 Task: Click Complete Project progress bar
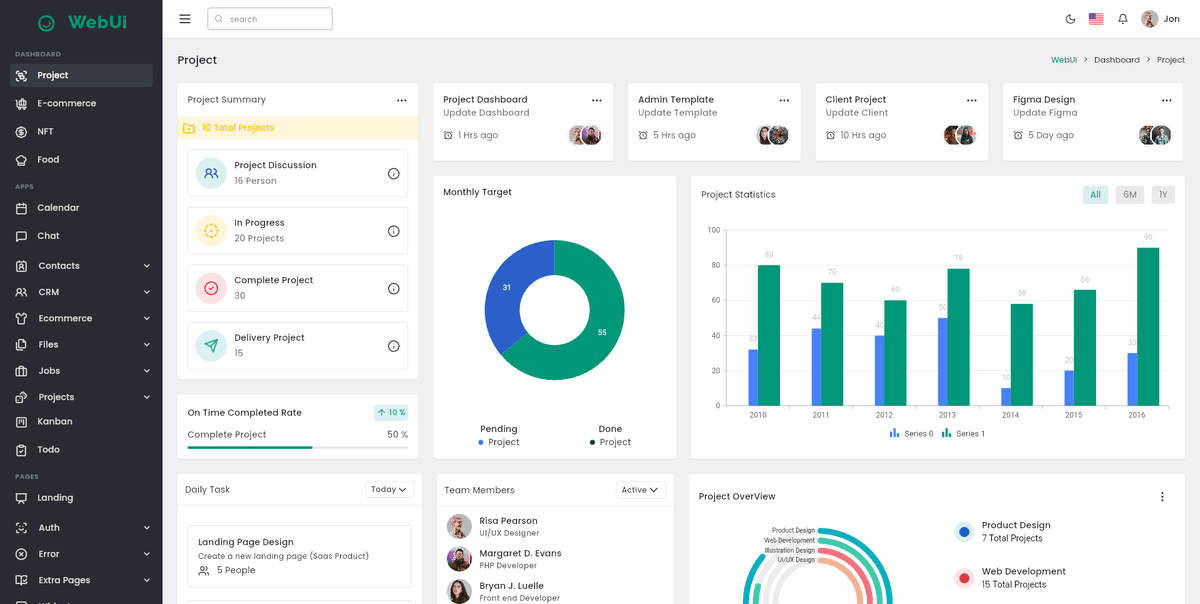click(x=298, y=448)
